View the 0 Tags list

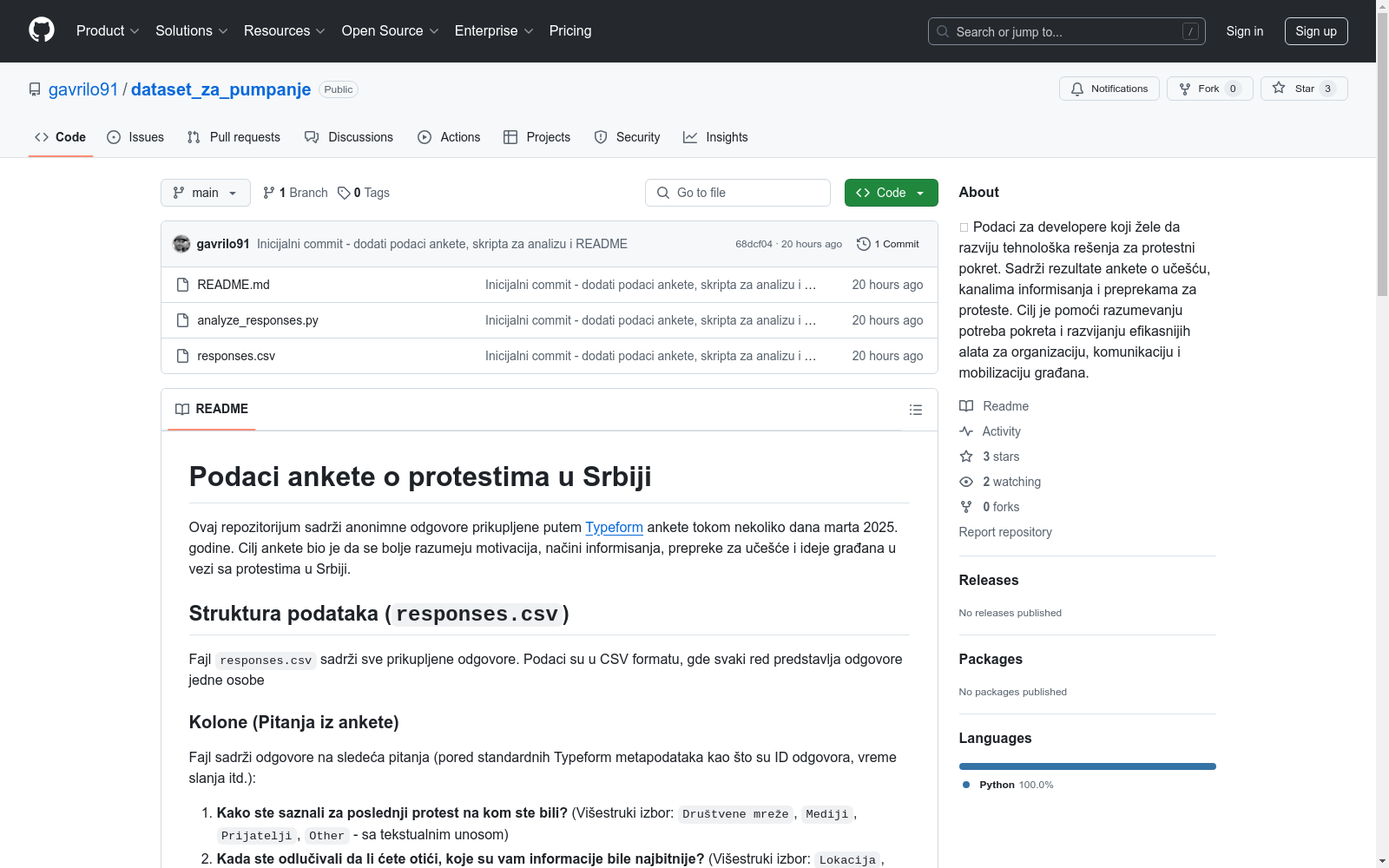click(x=364, y=193)
